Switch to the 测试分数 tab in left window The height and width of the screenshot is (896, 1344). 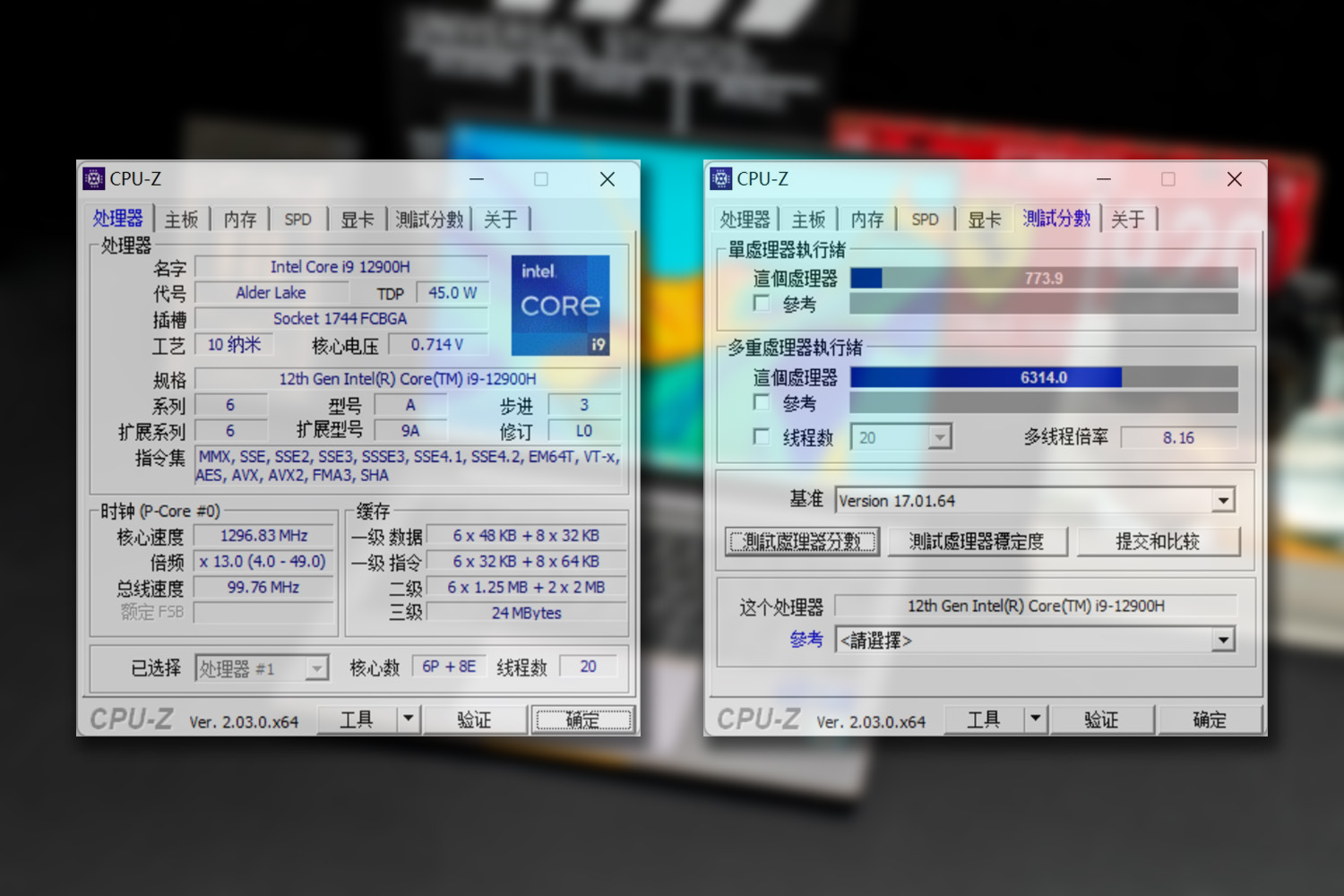pos(429,218)
